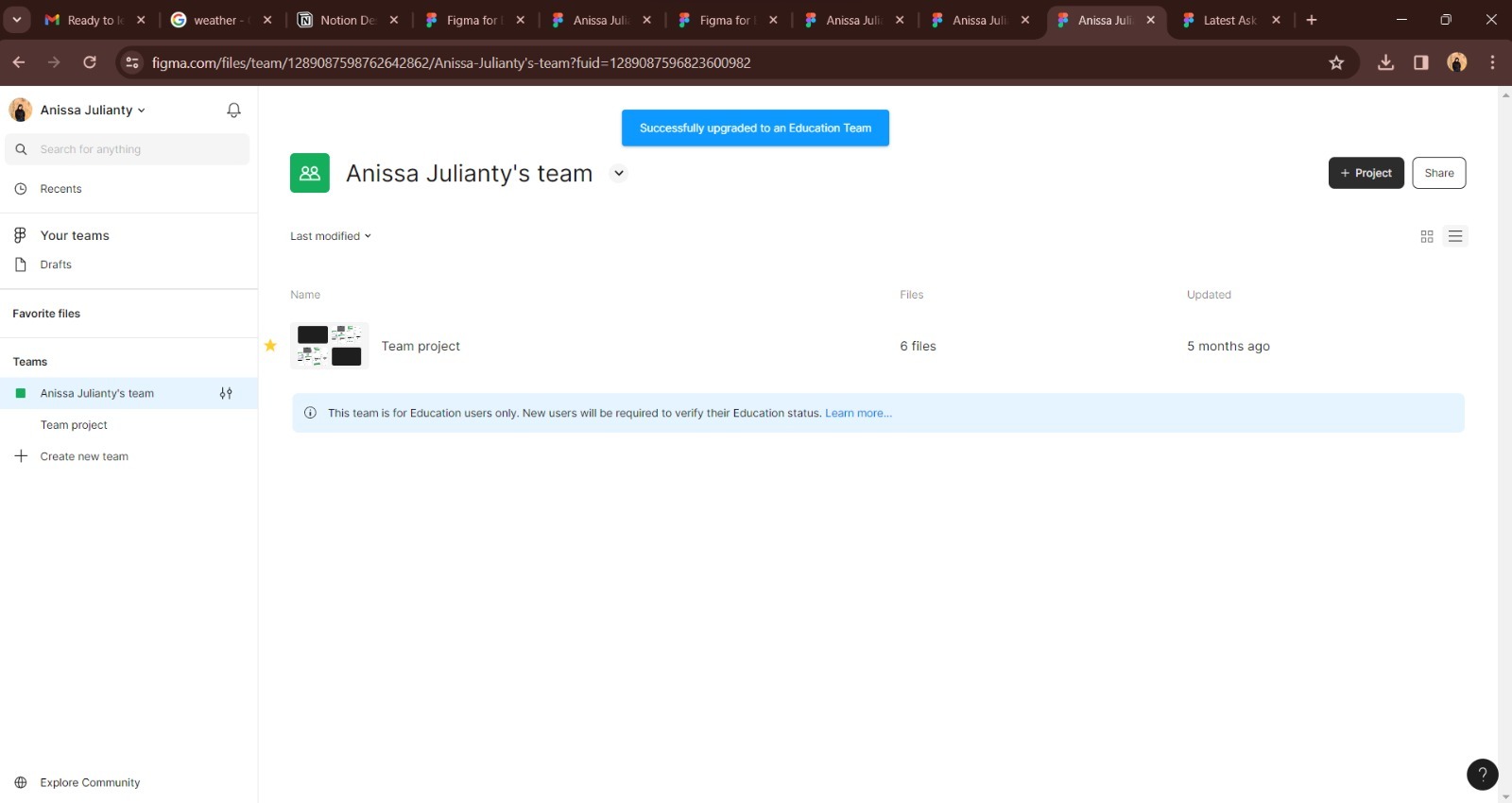Reload the page

click(90, 62)
